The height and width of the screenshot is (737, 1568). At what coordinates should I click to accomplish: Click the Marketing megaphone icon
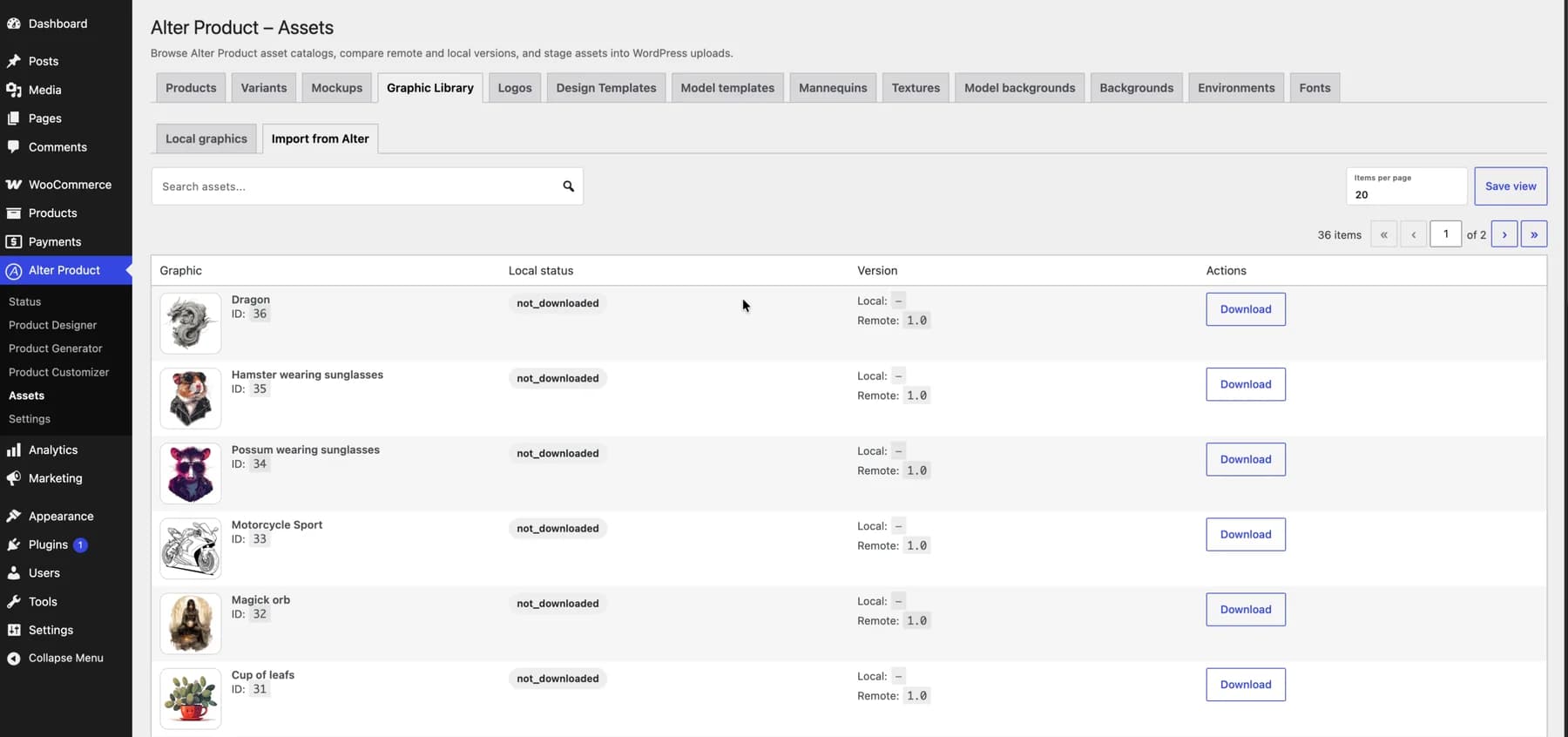tap(14, 478)
